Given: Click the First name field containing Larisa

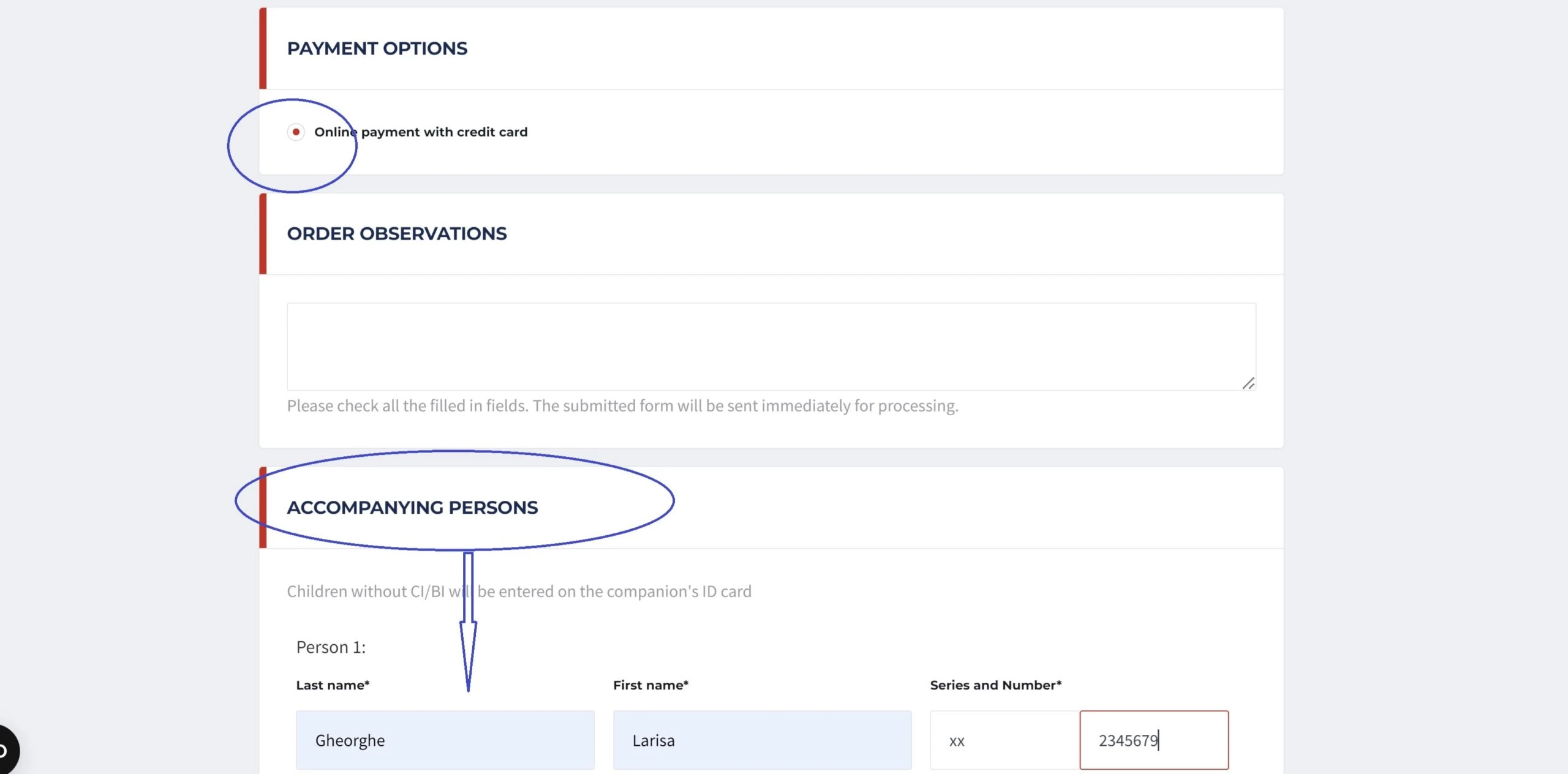Looking at the screenshot, I should pyautogui.click(x=762, y=740).
